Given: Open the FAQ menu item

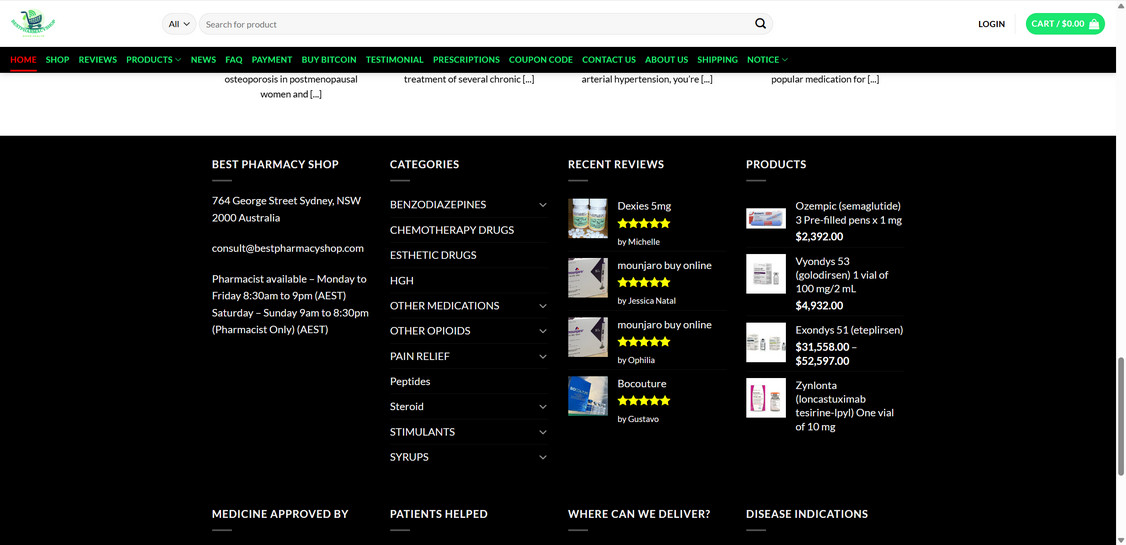Looking at the screenshot, I should [233, 60].
